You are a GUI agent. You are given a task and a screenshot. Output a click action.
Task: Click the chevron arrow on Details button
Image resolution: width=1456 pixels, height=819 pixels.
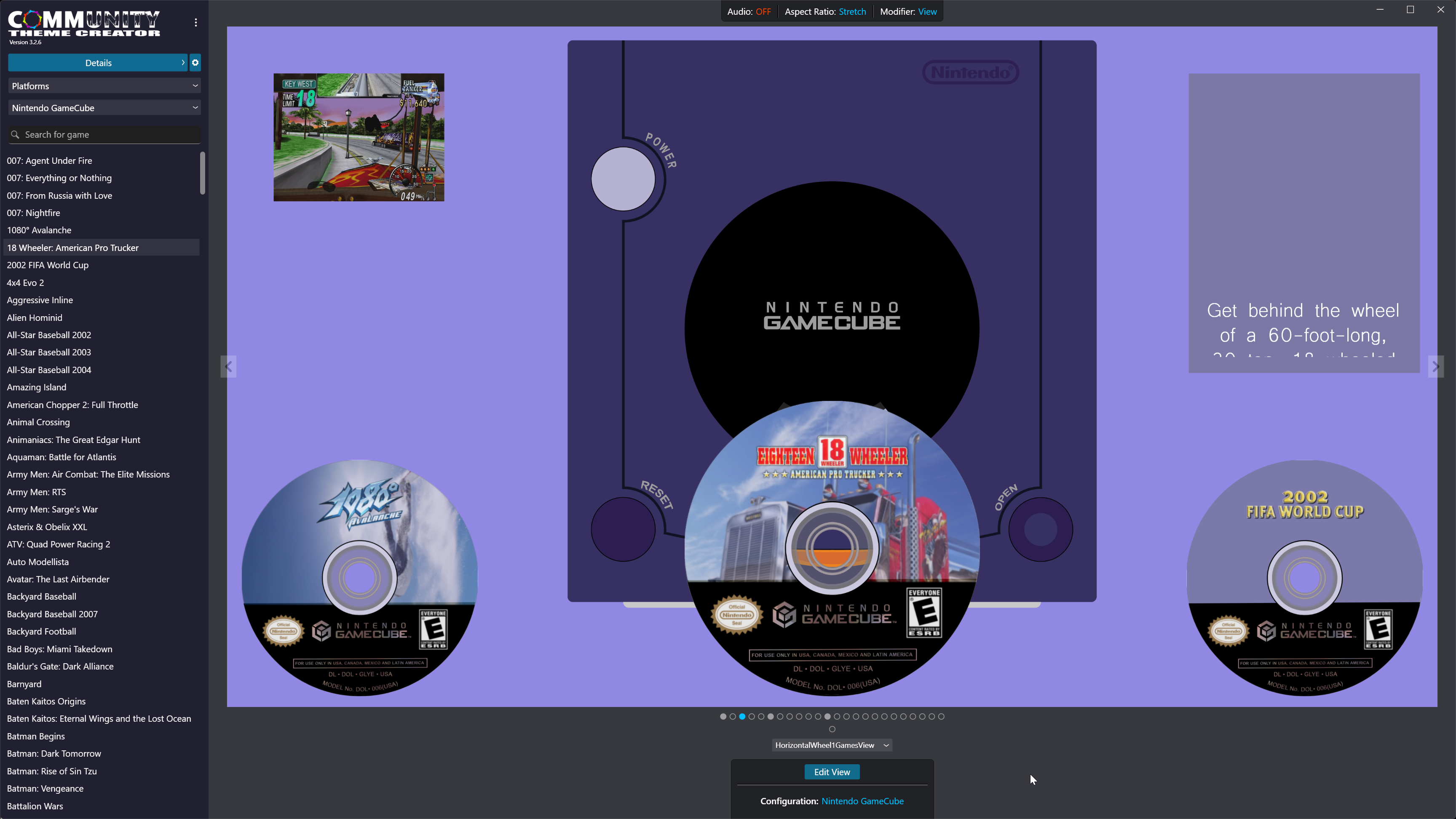pos(182,63)
